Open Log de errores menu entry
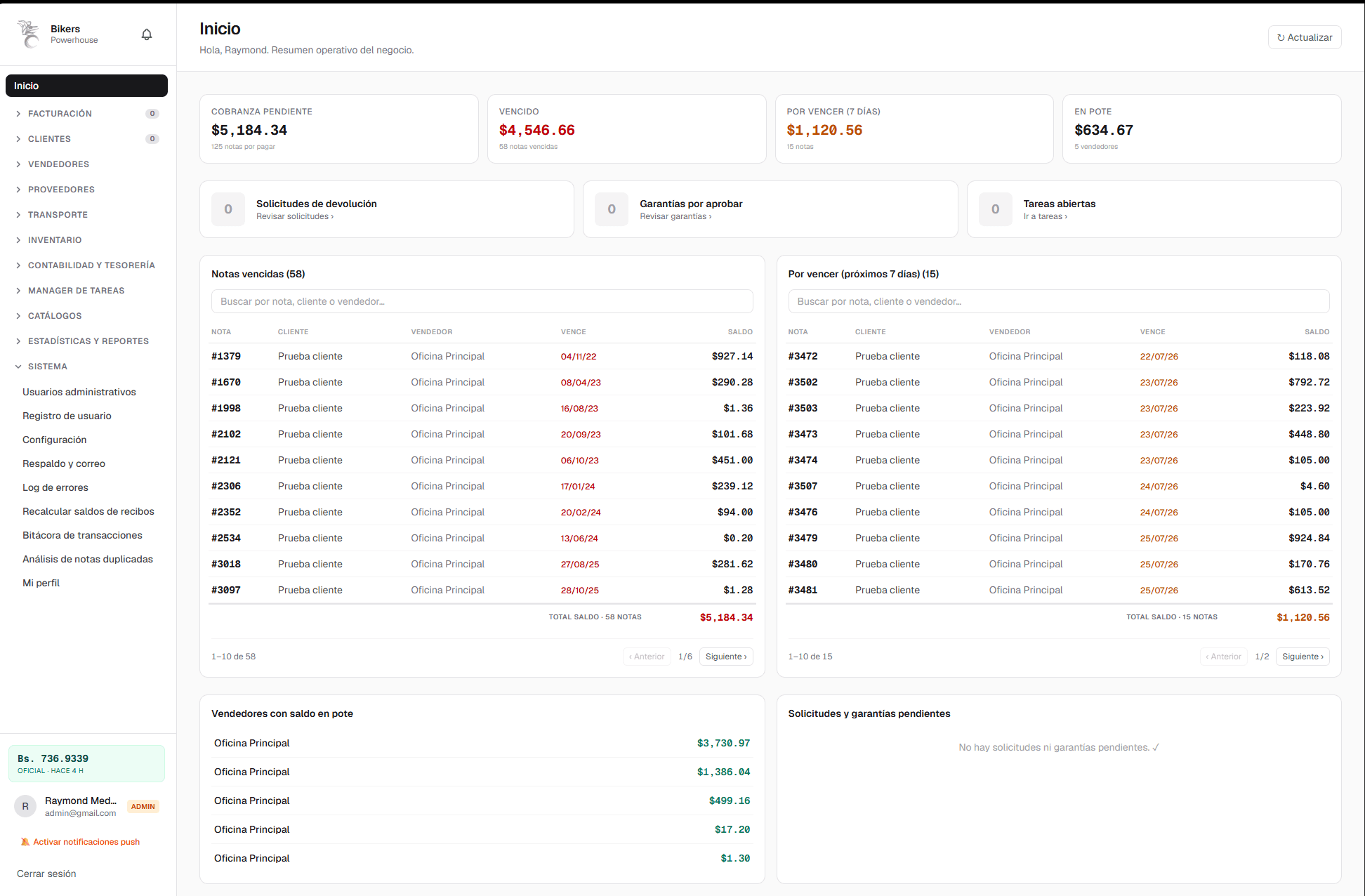Image resolution: width=1365 pixels, height=896 pixels. pos(55,487)
